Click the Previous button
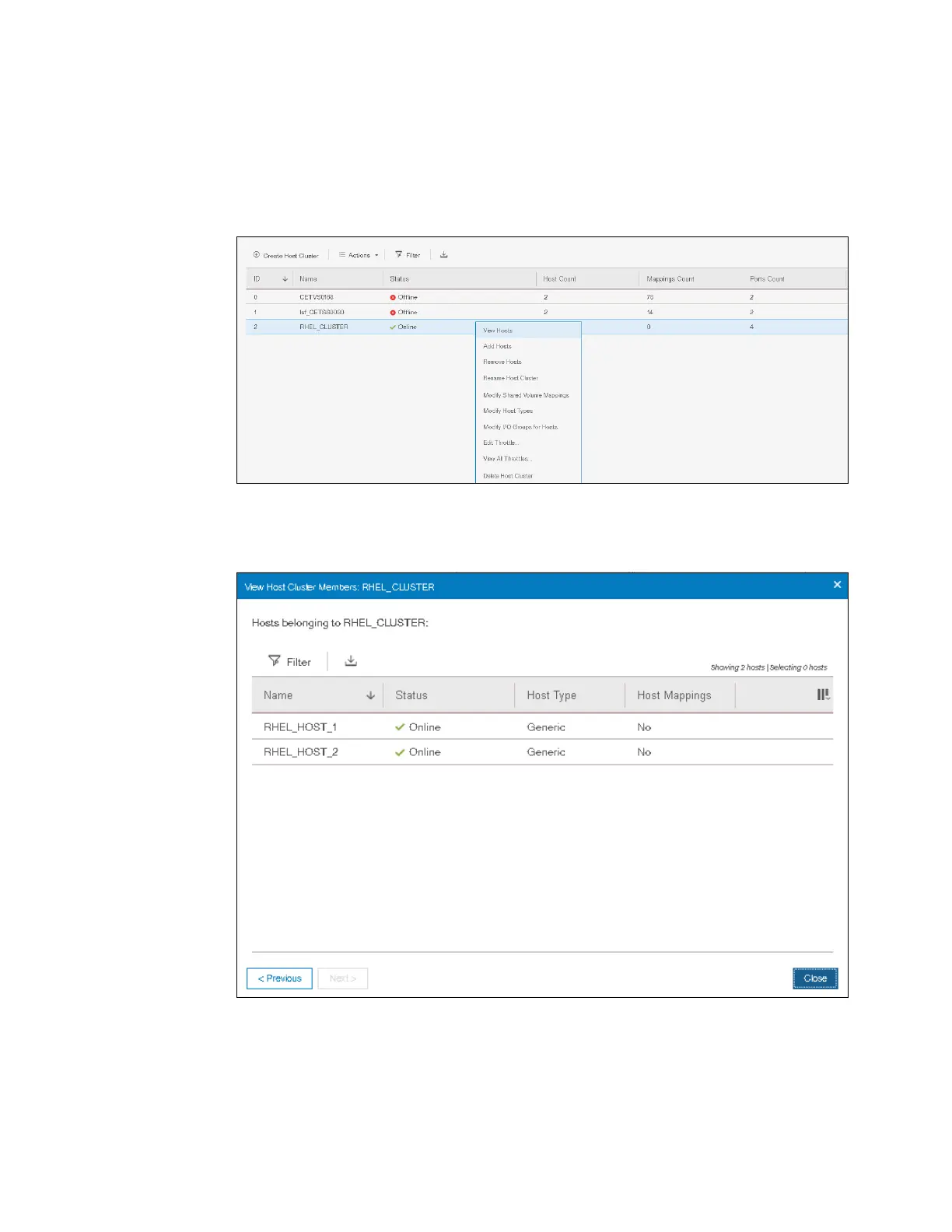 pyautogui.click(x=279, y=978)
